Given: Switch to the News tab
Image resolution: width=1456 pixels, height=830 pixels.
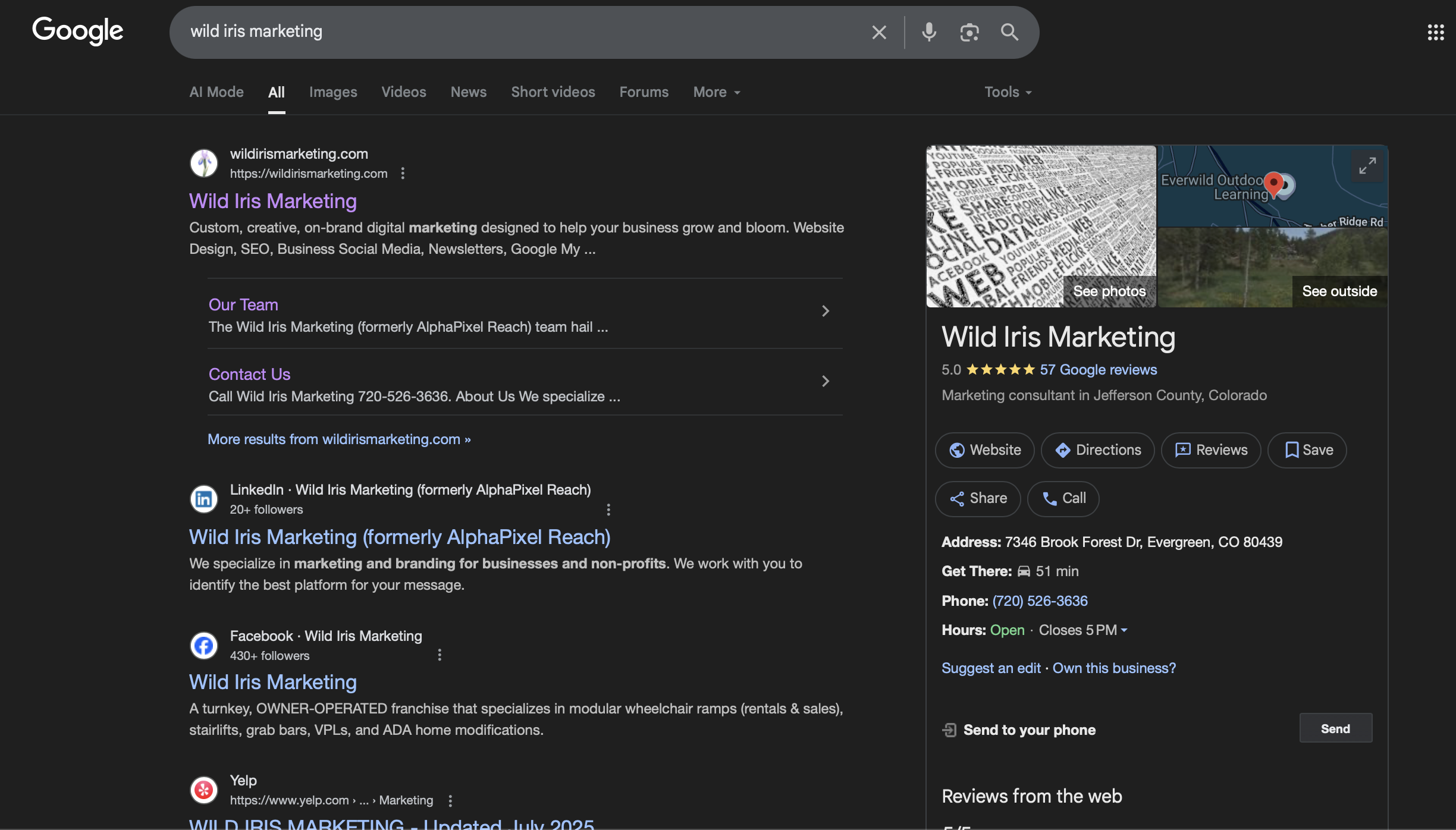Looking at the screenshot, I should pos(468,92).
